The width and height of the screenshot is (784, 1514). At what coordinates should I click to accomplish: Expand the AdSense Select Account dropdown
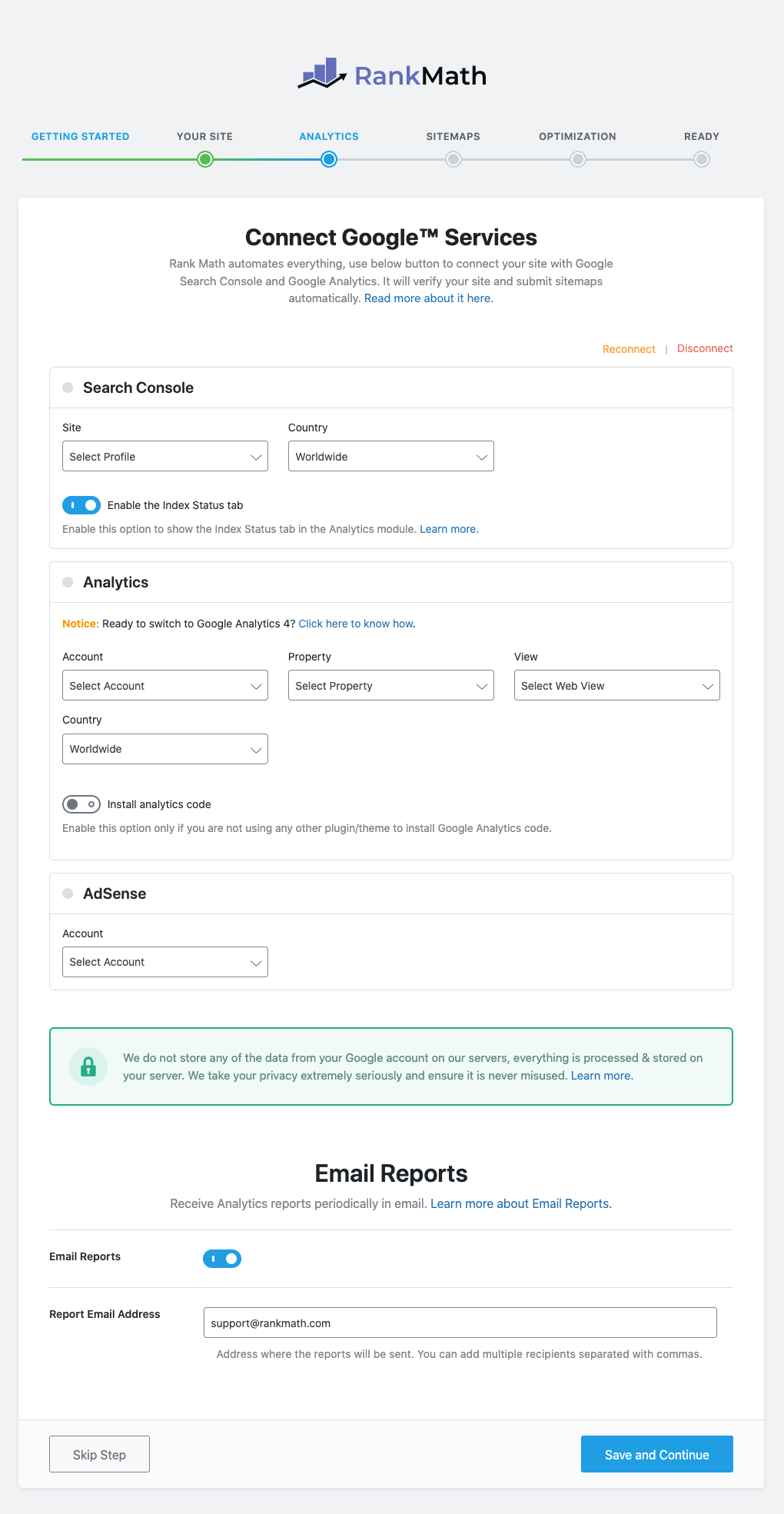(x=164, y=961)
